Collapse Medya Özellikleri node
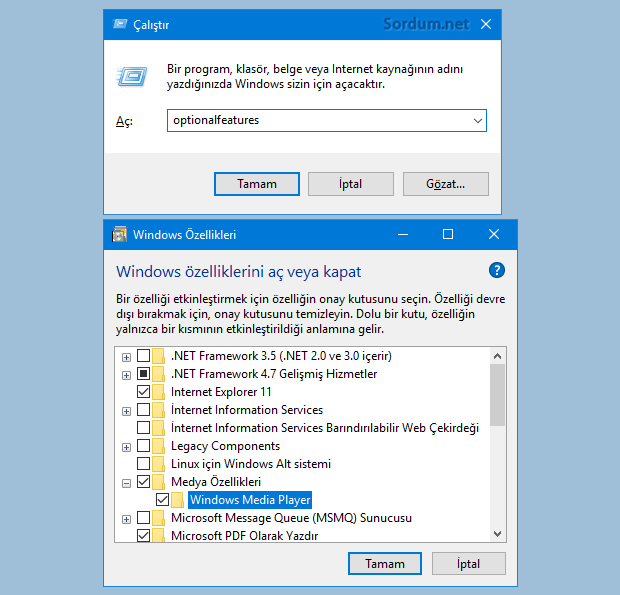 point(126,484)
